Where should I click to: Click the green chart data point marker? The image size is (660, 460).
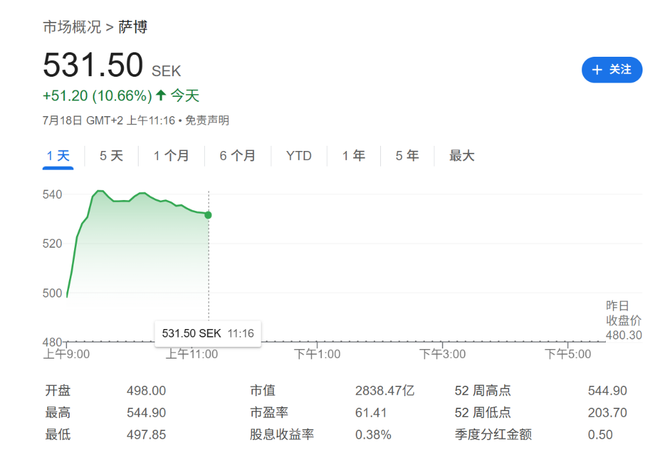pyautogui.click(x=208, y=214)
